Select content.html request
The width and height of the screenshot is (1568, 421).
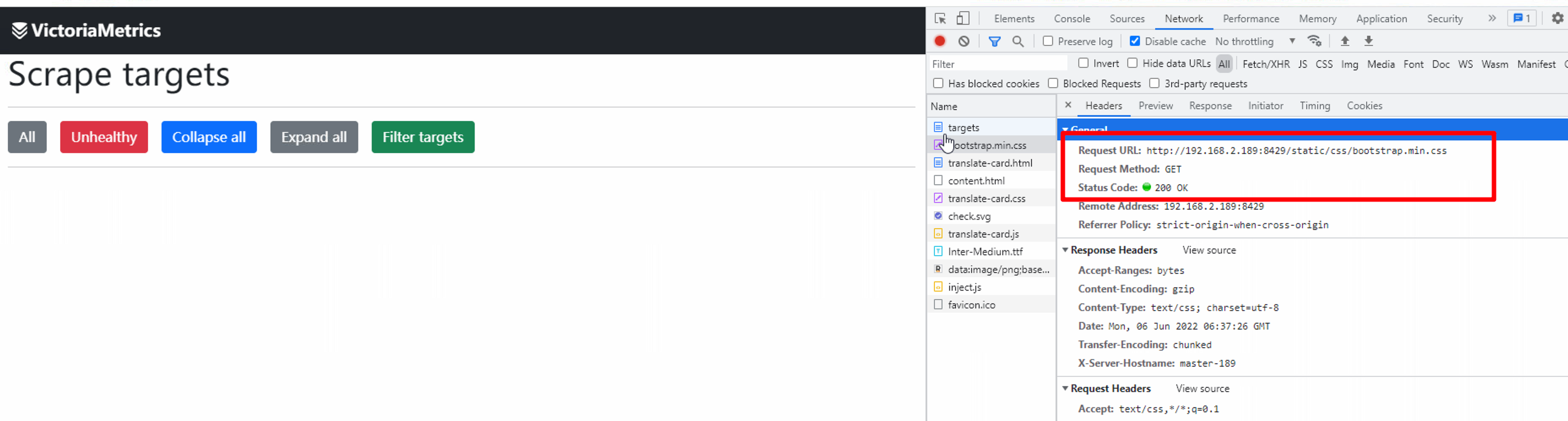(992, 180)
